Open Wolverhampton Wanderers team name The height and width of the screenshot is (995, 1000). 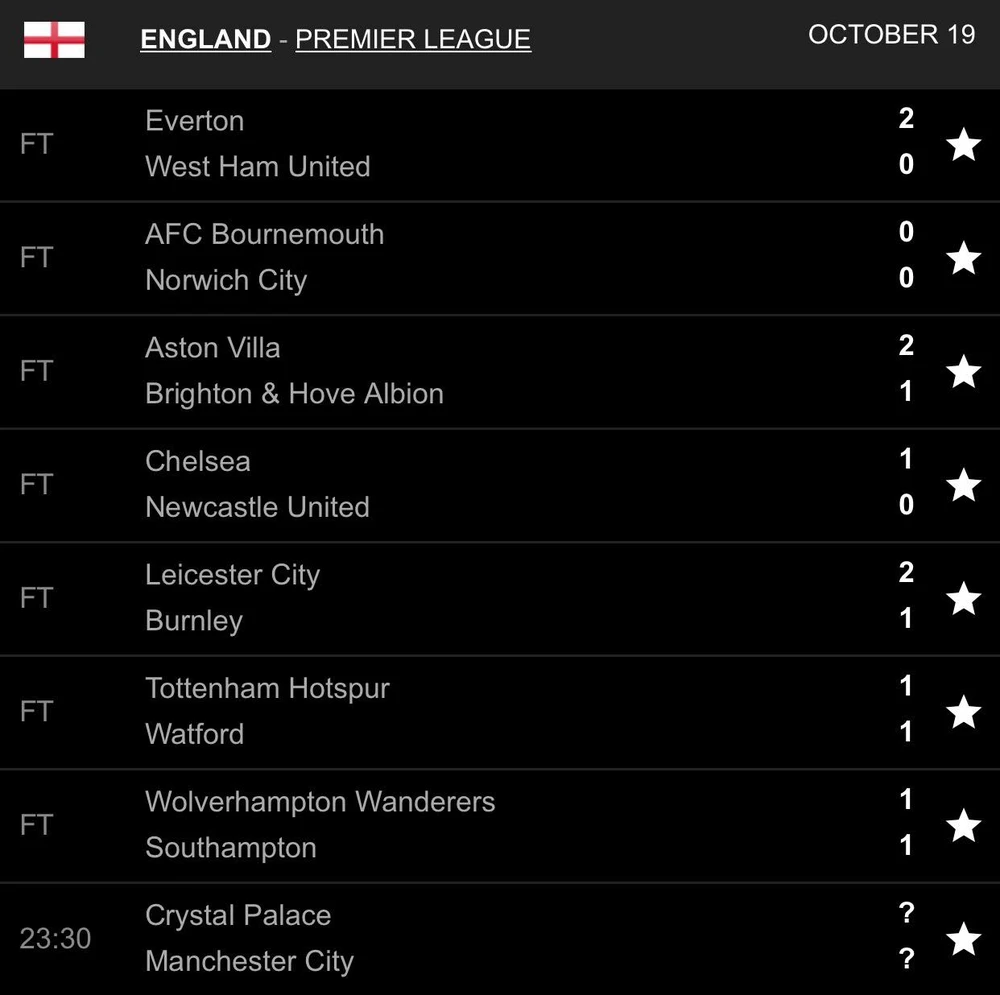320,802
